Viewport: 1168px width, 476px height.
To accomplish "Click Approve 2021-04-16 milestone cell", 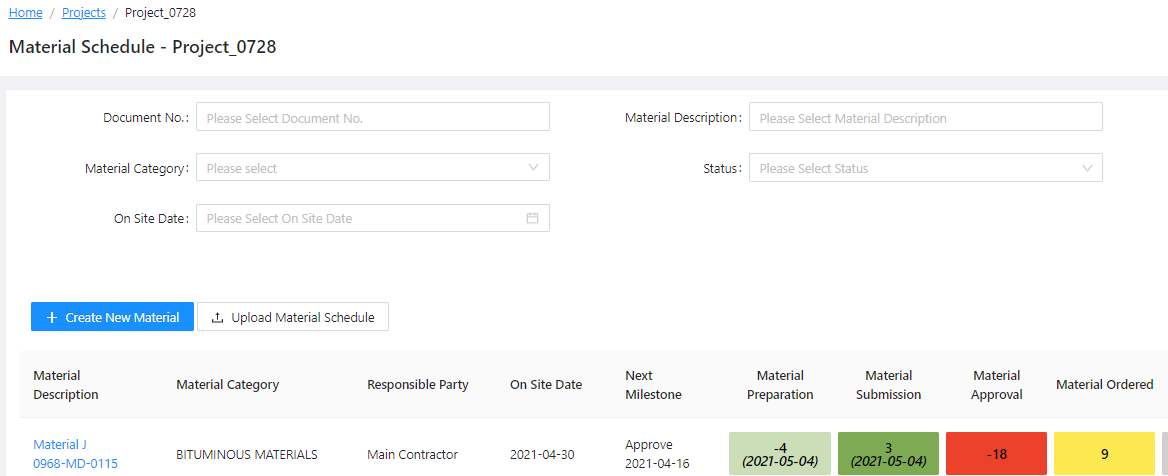I will click(x=658, y=454).
